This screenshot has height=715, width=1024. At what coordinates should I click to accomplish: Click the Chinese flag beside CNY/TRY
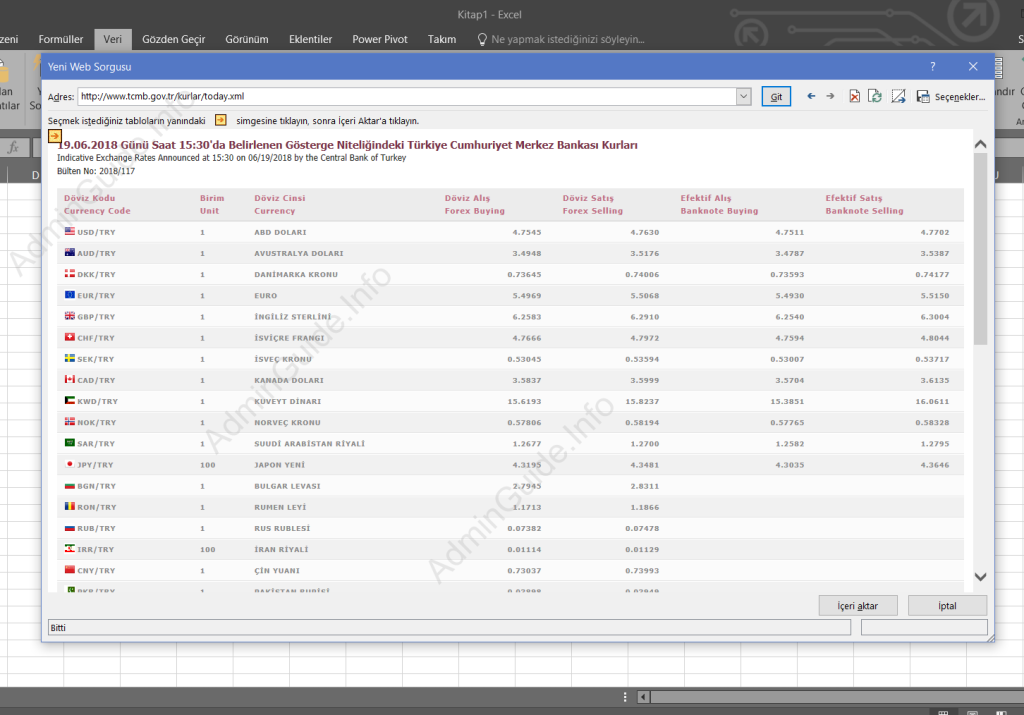[x=70, y=569]
